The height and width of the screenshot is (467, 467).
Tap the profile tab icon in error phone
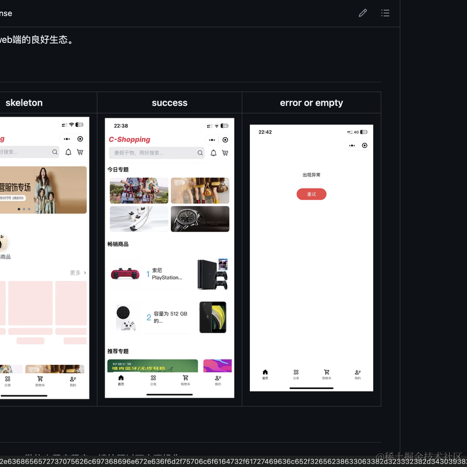click(358, 372)
